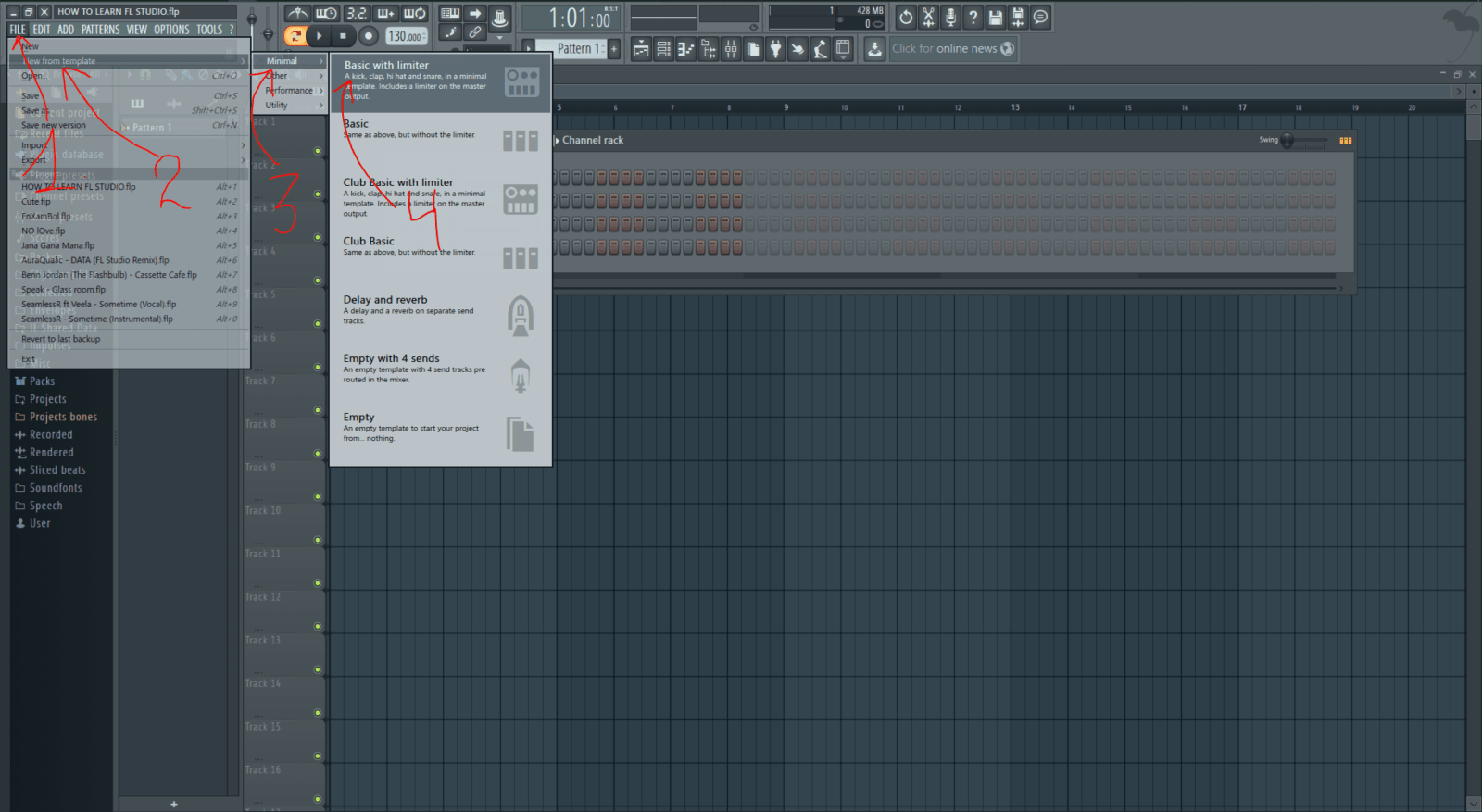This screenshot has height=812, width=1482.
Task: Open the Playlist view icon
Action: pos(641,49)
